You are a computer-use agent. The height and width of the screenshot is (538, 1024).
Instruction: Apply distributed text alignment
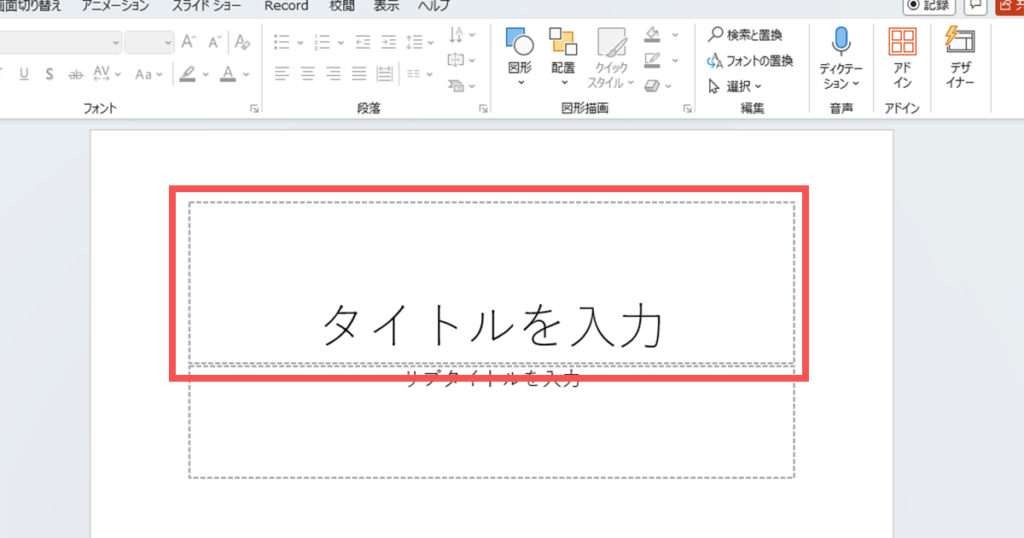coord(385,74)
